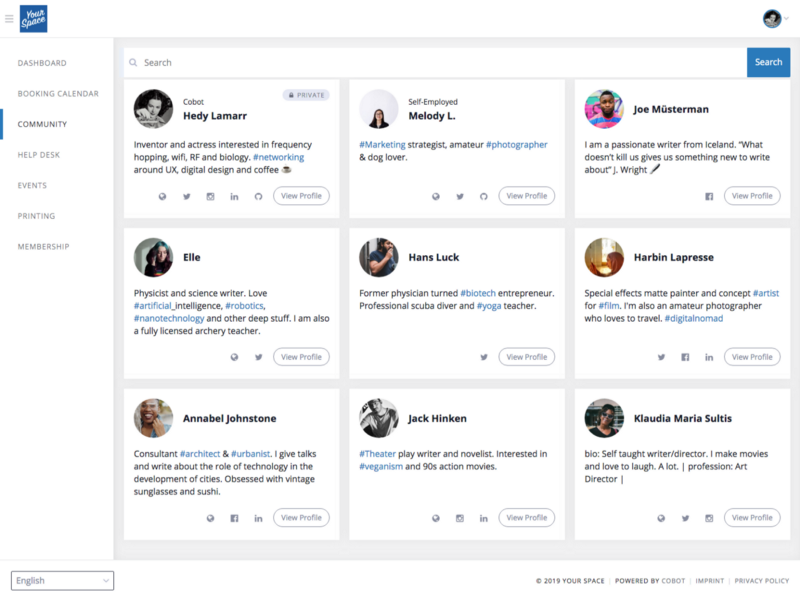Click the Your Space logo
The height and width of the screenshot is (601, 800).
[34, 19]
